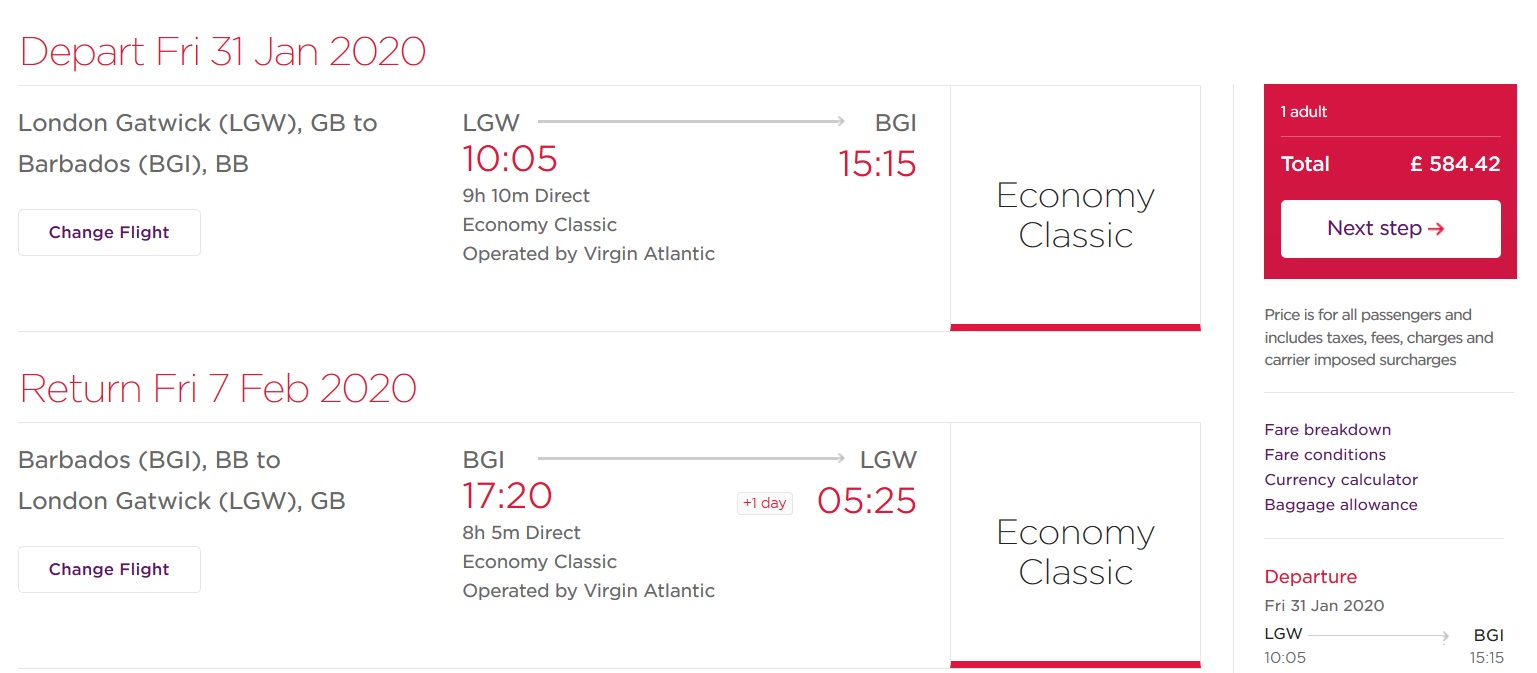Viewport: 1537px width, 673px height.
Task: Select the departure Economy Classic fare box
Action: click(x=1075, y=215)
